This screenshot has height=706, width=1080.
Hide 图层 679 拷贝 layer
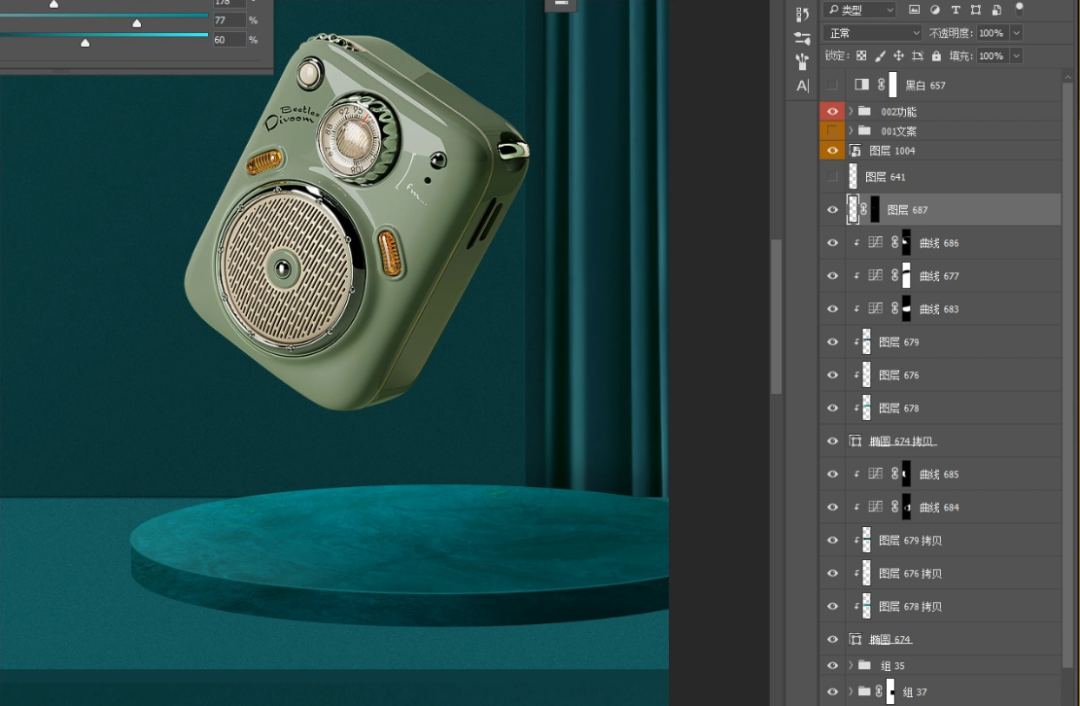click(x=832, y=540)
